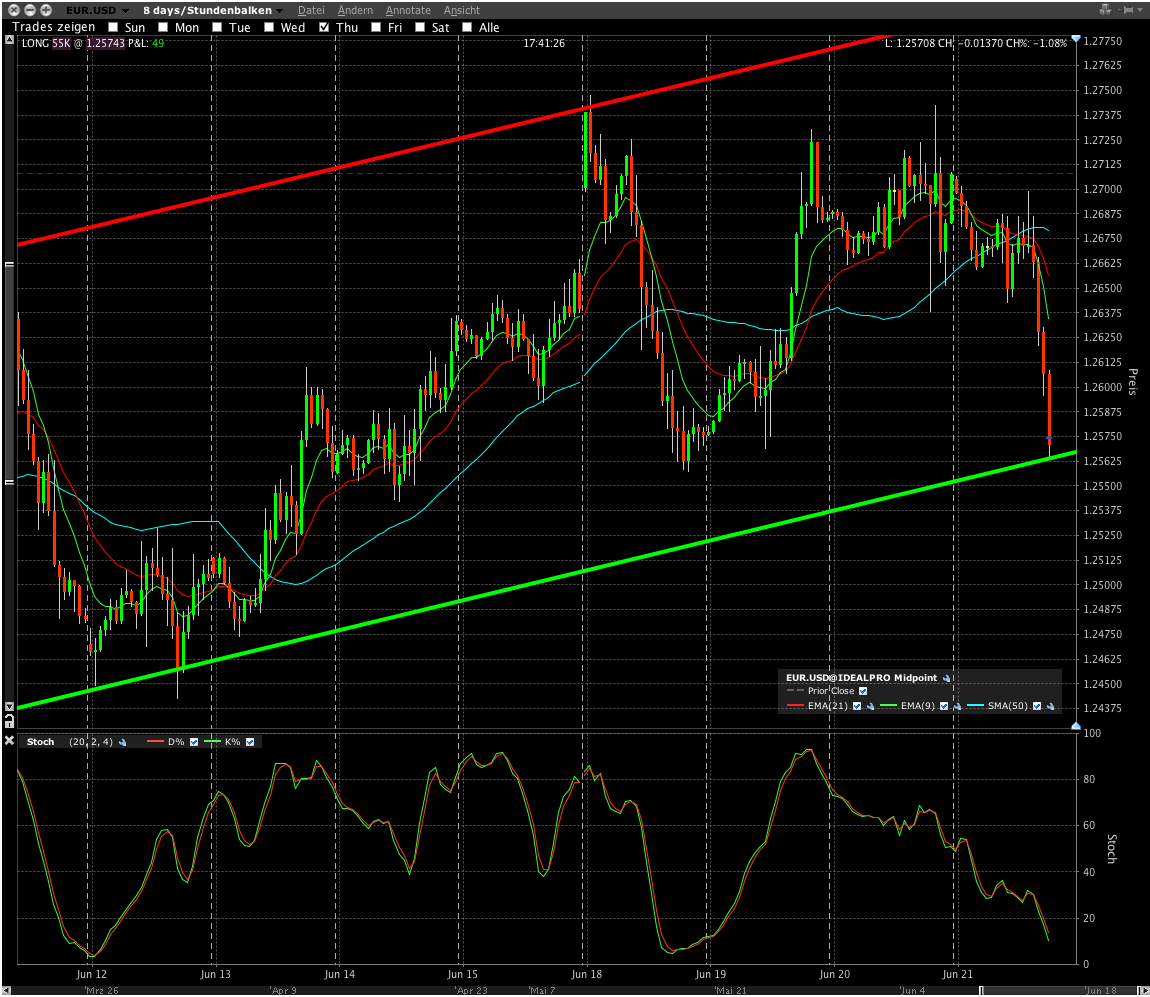Open the dropdown arrow in the top right corner
This screenshot has height=997, width=1150.
pyautogui.click(x=1142, y=10)
